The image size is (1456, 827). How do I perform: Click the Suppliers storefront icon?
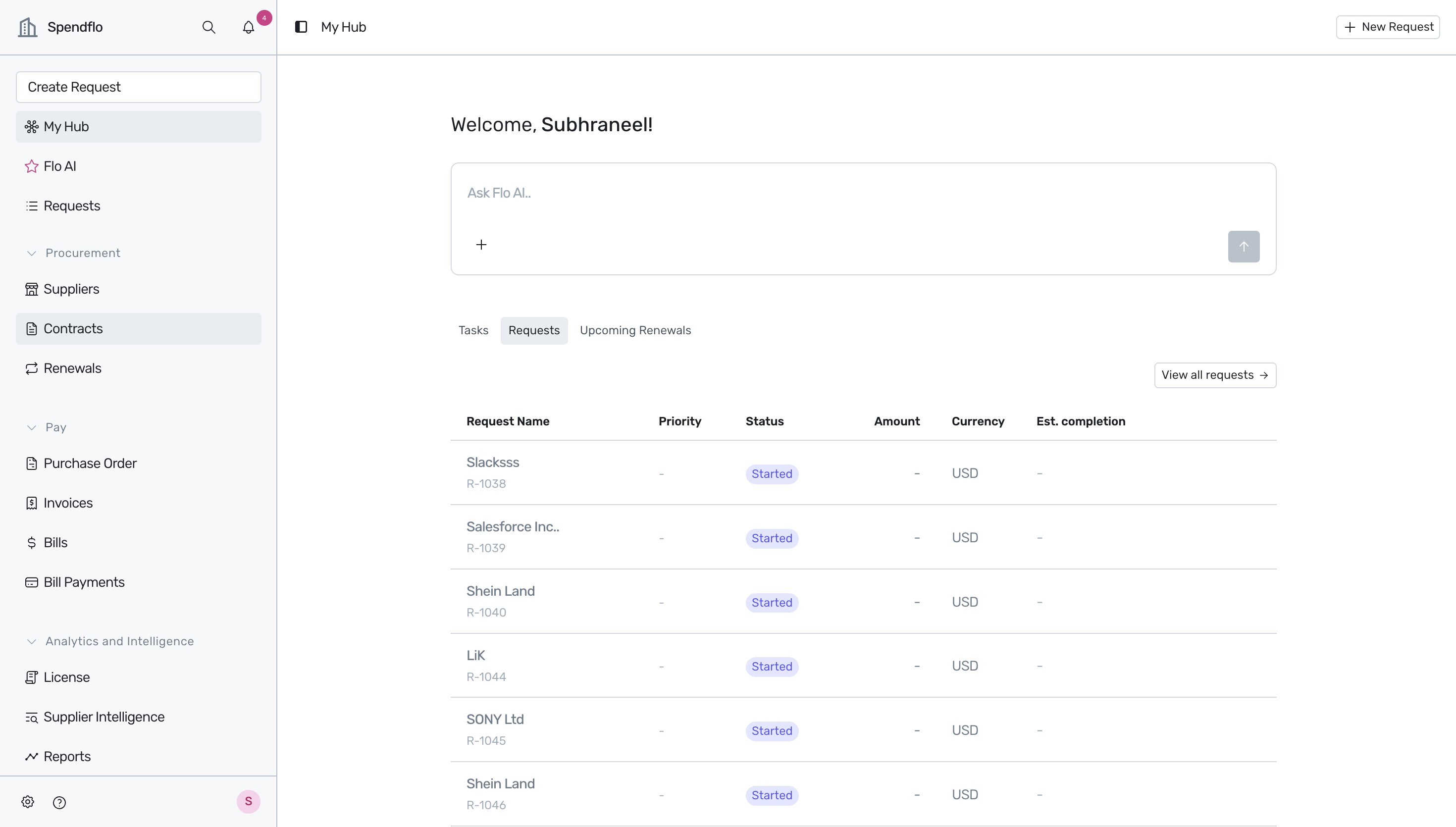pos(32,289)
